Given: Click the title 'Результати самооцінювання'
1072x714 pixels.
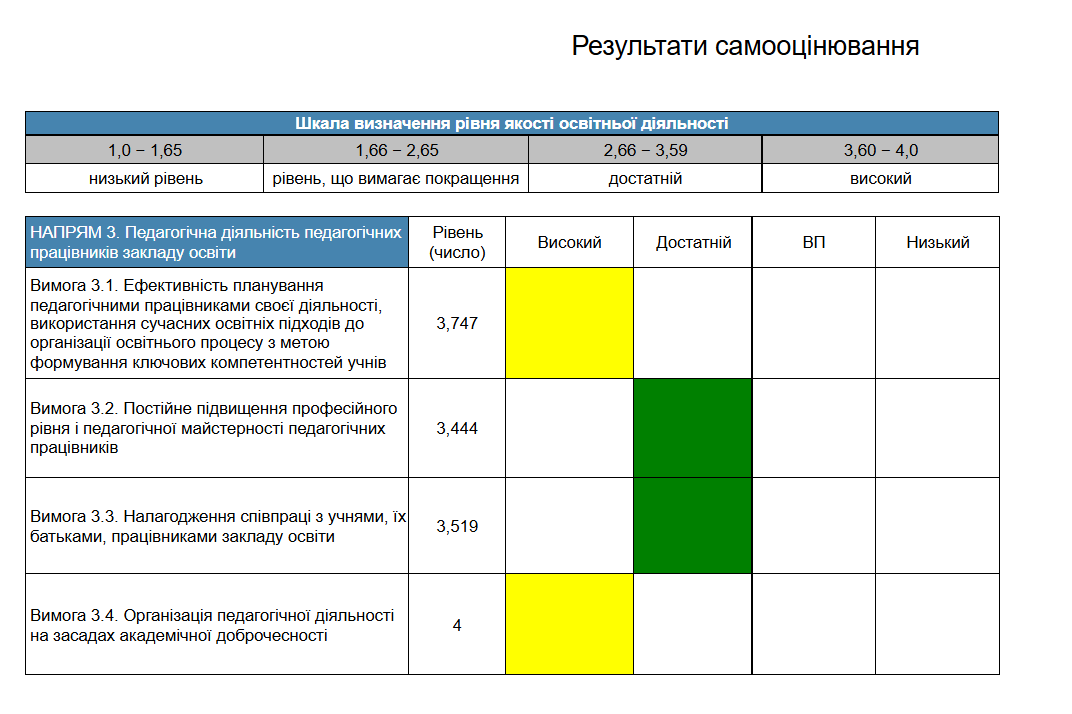Looking at the screenshot, I should coord(745,47).
